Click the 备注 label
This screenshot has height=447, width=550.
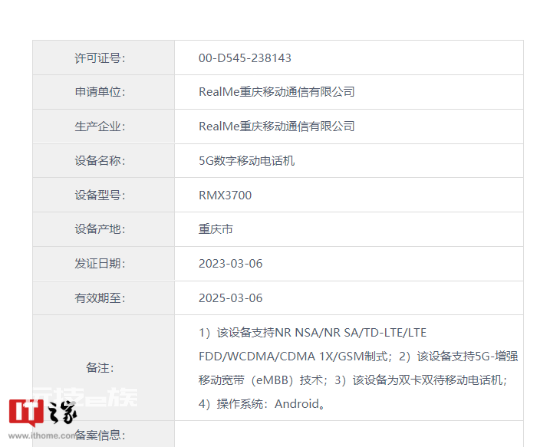[x=100, y=368]
